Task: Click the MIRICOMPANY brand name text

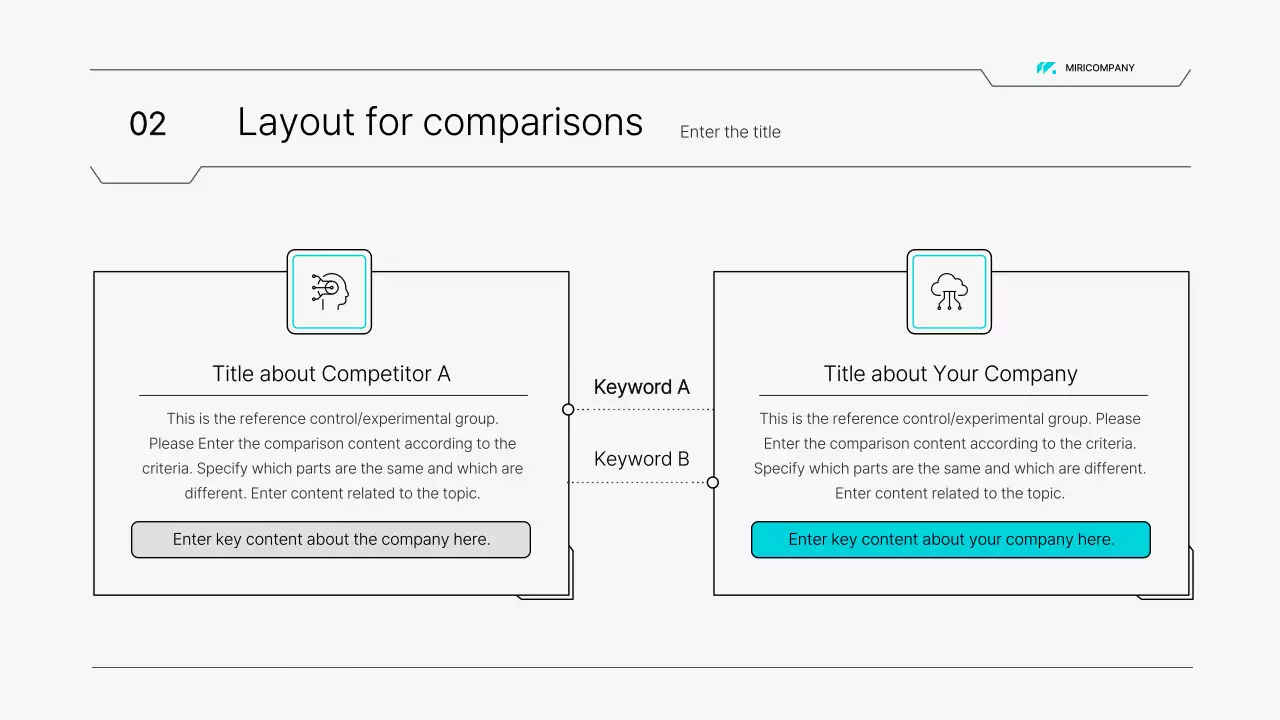Action: (1100, 68)
